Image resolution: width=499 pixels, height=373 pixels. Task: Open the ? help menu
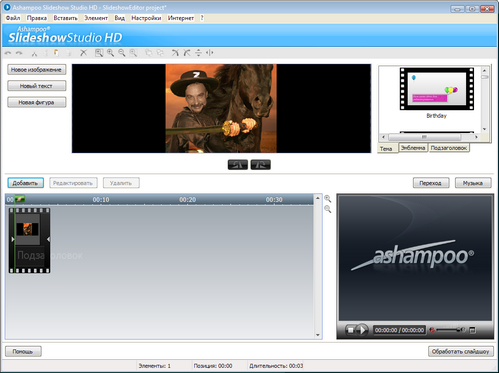coord(202,18)
